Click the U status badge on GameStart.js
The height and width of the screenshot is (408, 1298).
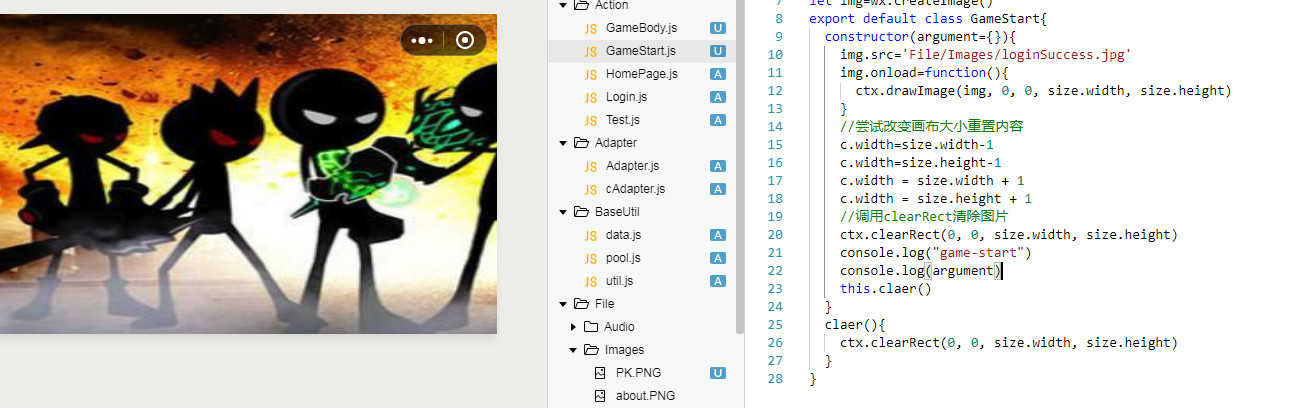[x=717, y=51]
